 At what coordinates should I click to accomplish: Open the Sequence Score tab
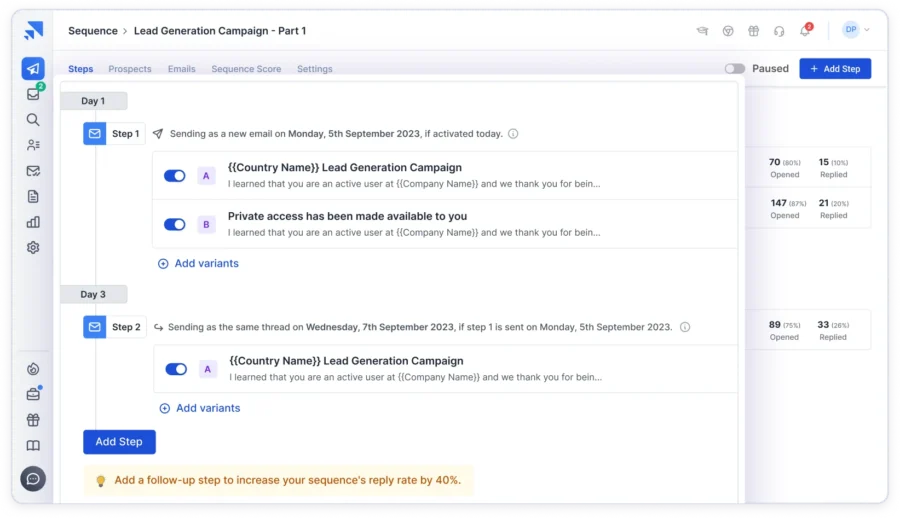(246, 69)
